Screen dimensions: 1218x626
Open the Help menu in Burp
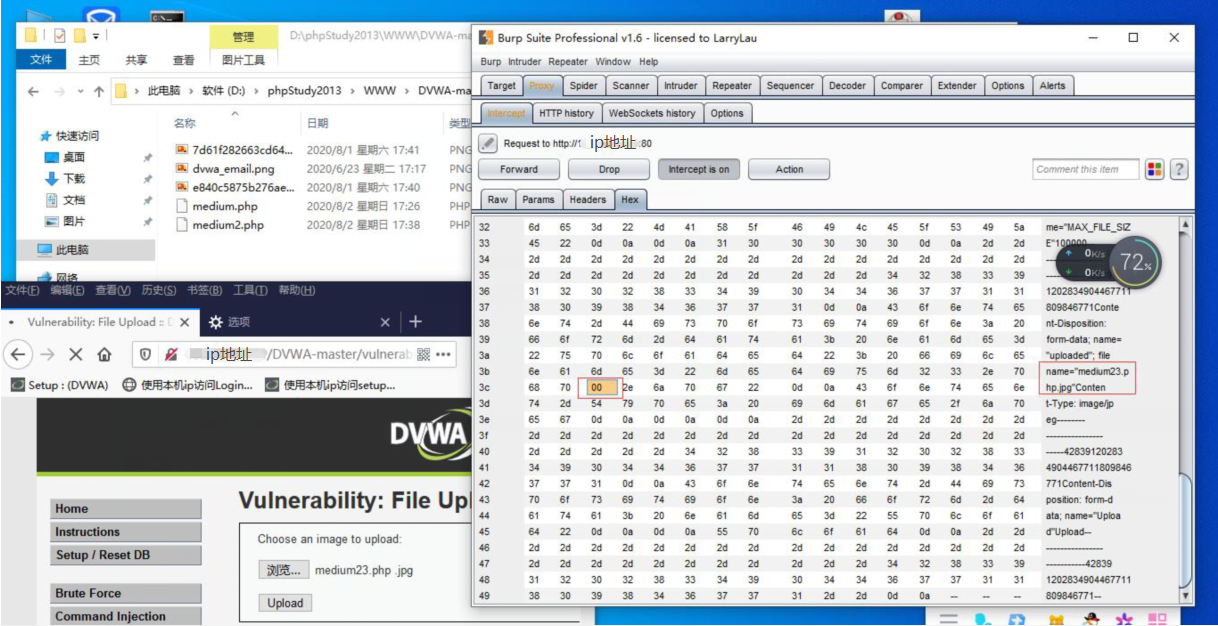(x=649, y=61)
